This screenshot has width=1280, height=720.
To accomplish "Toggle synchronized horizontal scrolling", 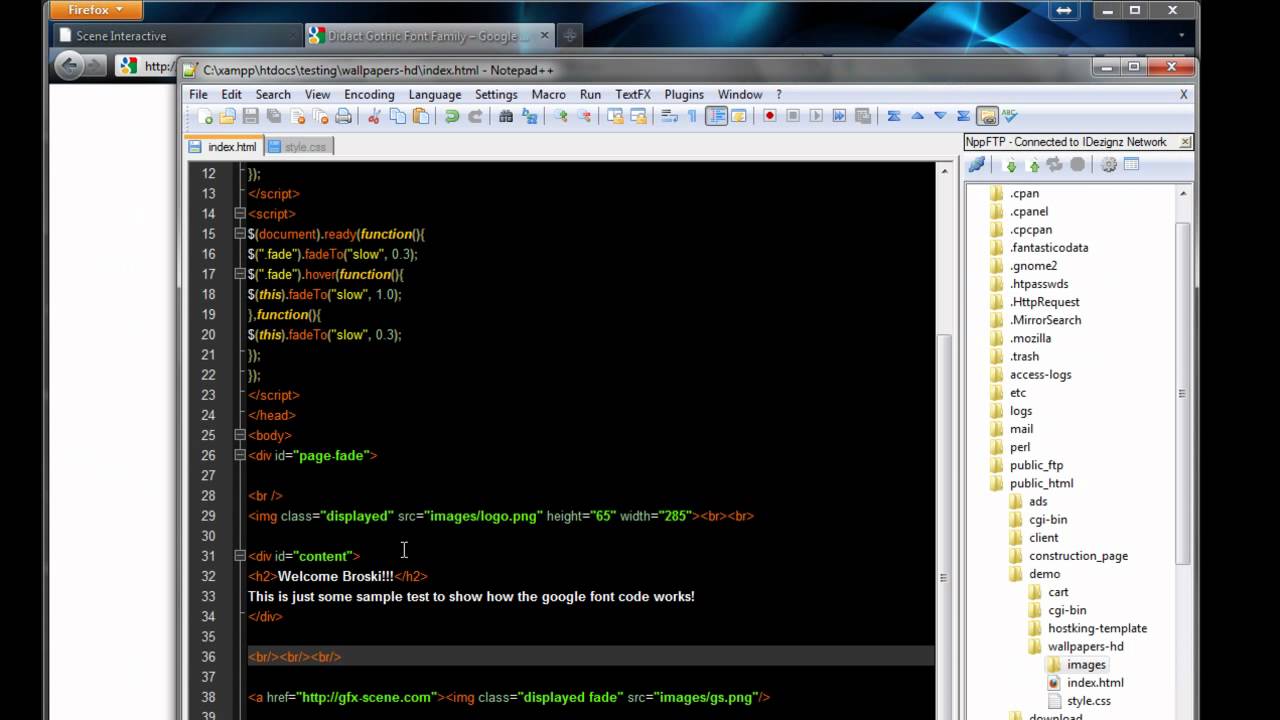I will (x=638, y=117).
